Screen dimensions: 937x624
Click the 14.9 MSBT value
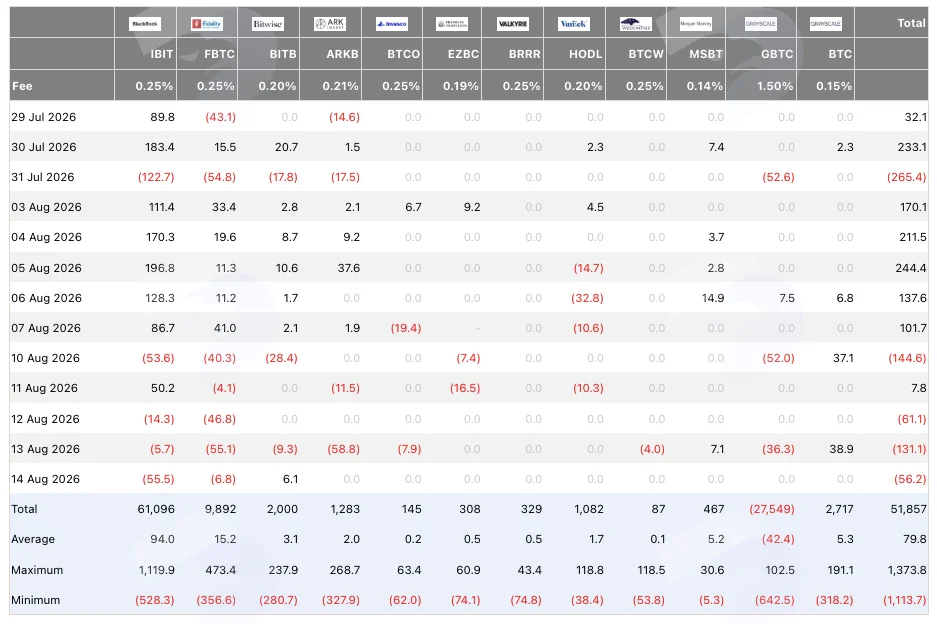712,298
